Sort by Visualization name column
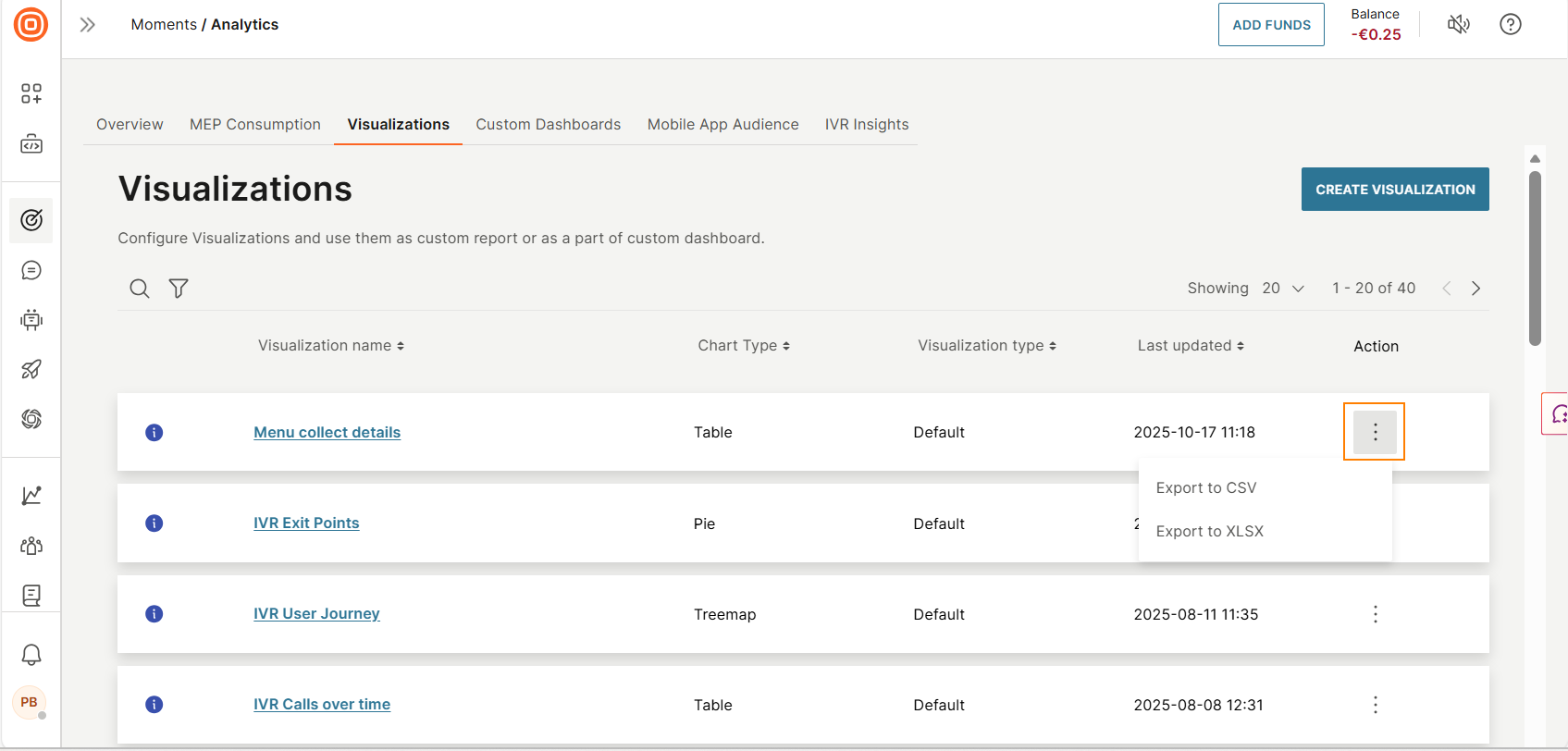 click(331, 345)
